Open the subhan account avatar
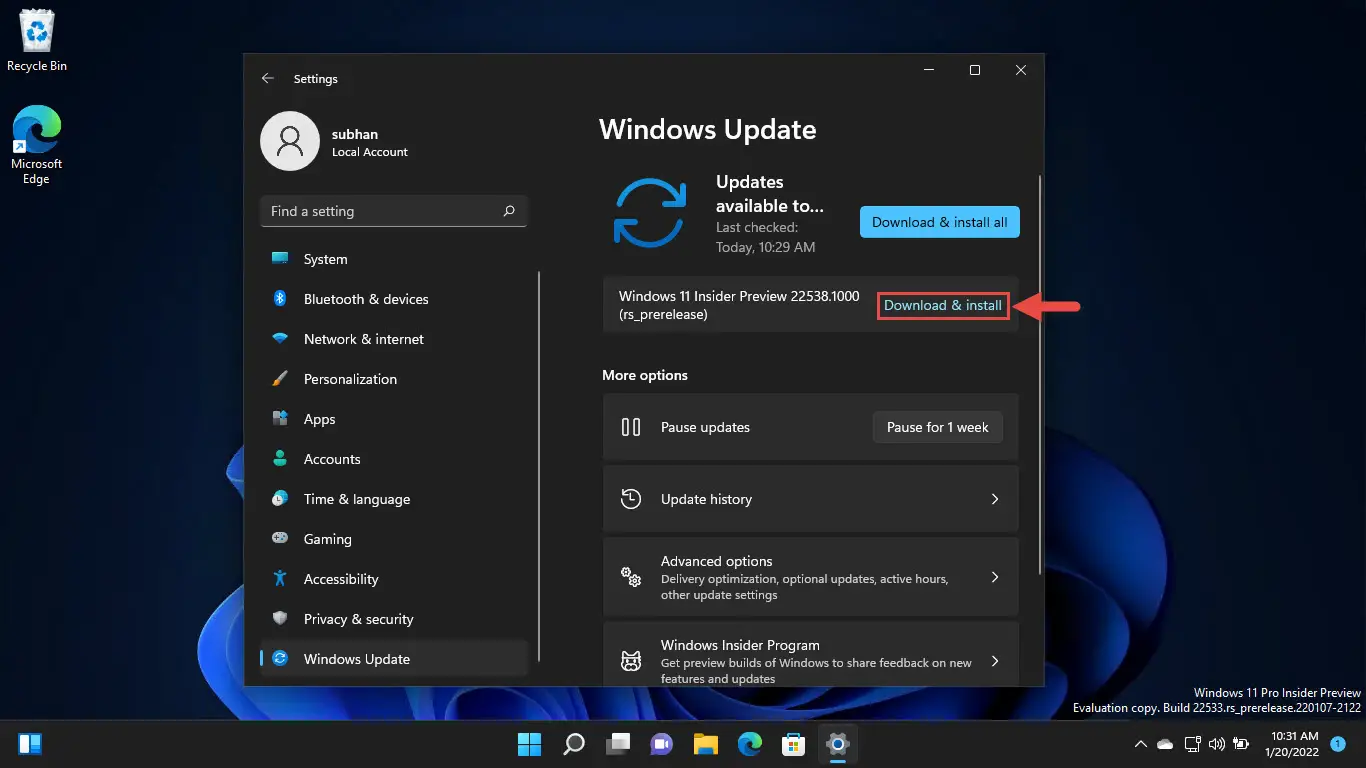This screenshot has width=1366, height=768. (290, 141)
